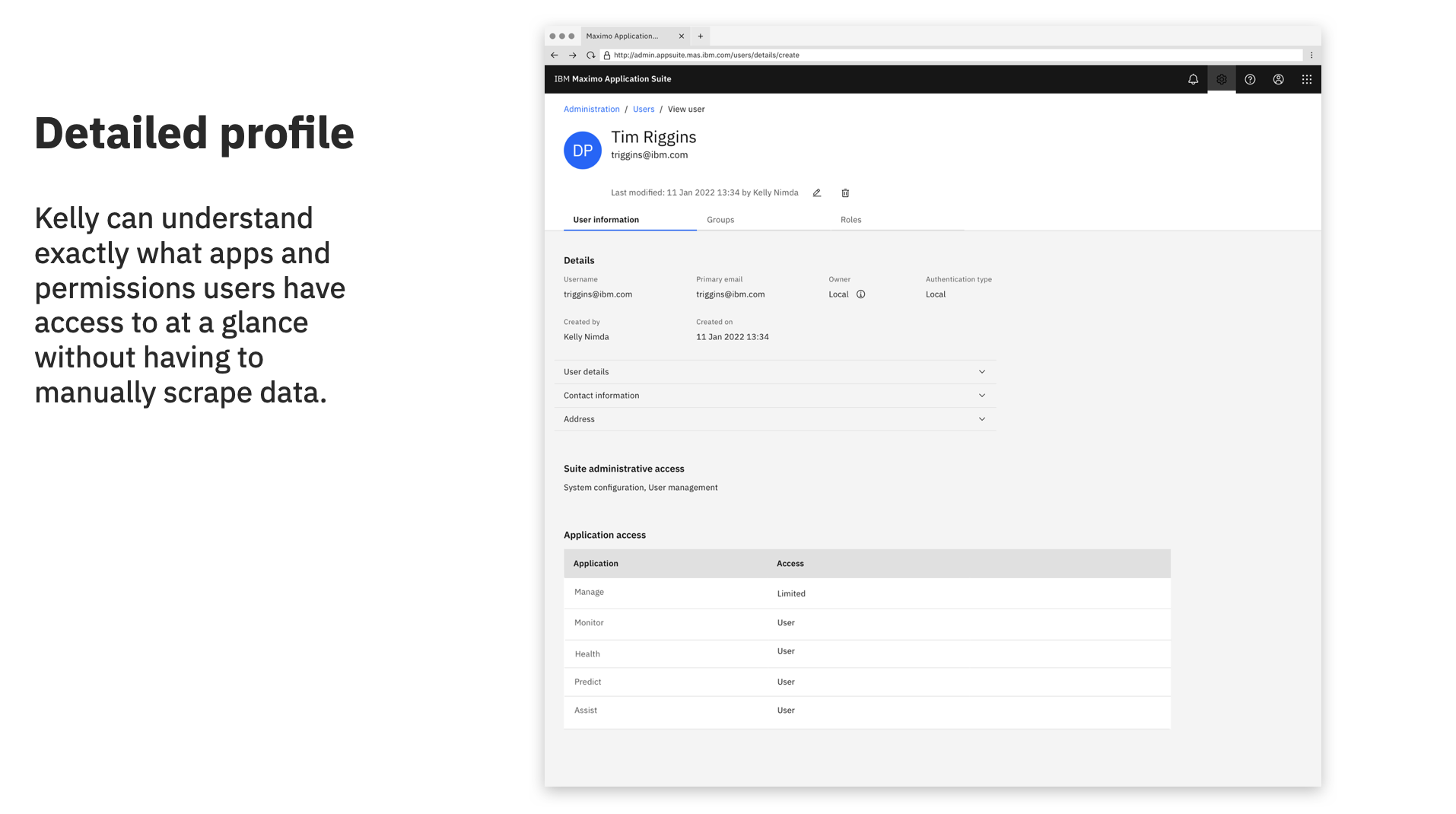1456x814 pixels.
Task: Expand the Contact information section
Action: [x=774, y=396]
